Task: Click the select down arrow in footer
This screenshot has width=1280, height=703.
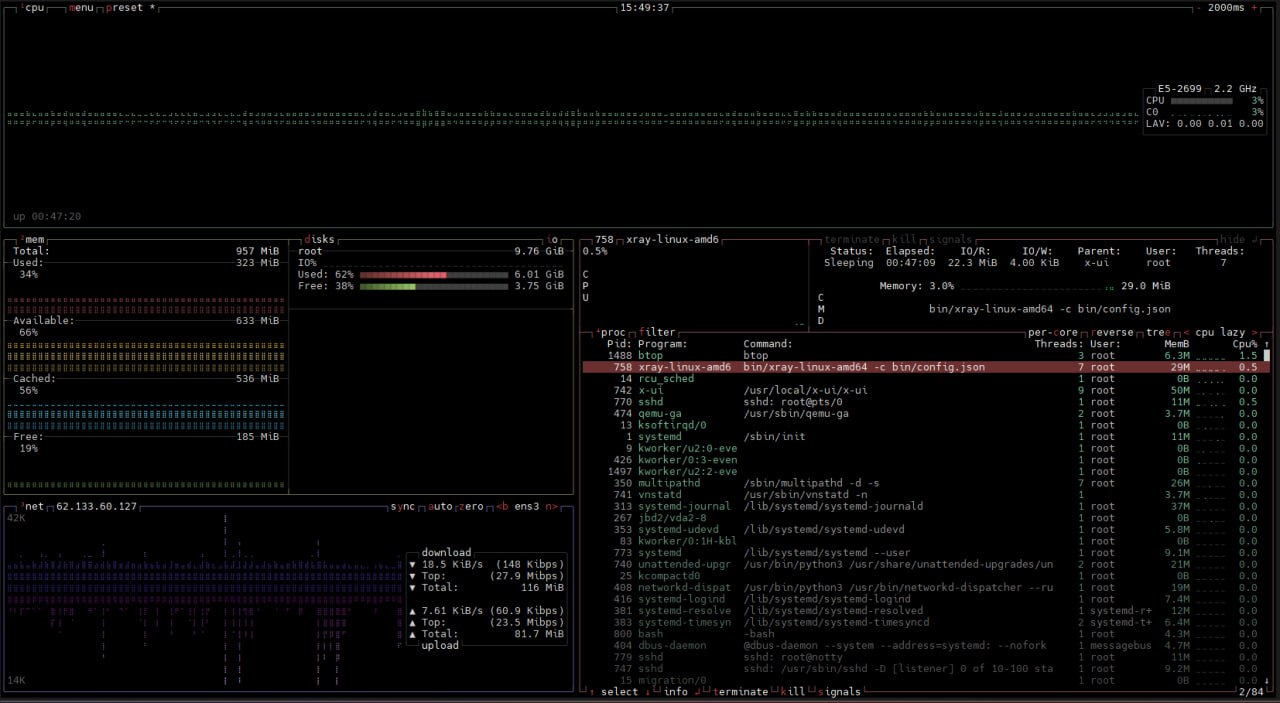Action: pyautogui.click(x=647, y=692)
